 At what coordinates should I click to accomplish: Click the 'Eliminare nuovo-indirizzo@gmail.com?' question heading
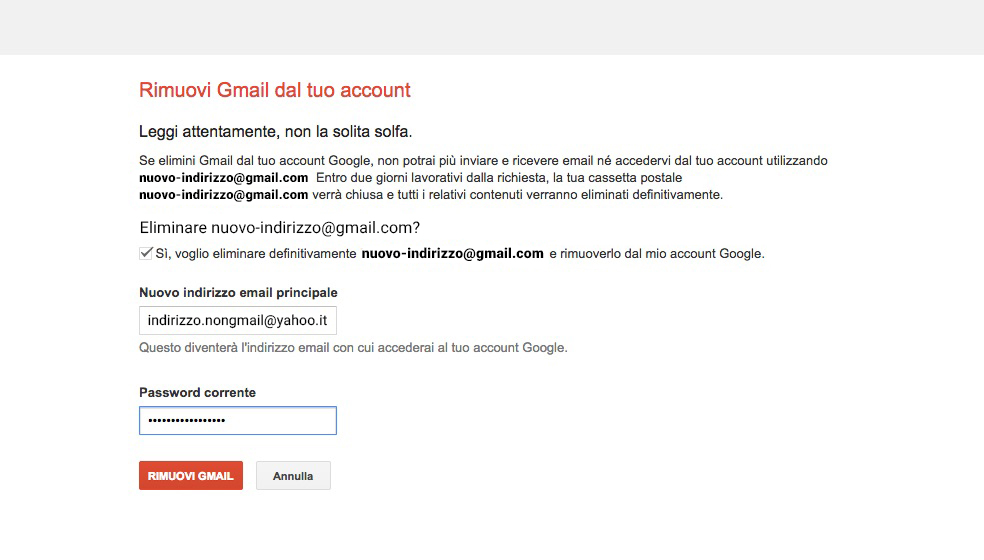point(280,227)
